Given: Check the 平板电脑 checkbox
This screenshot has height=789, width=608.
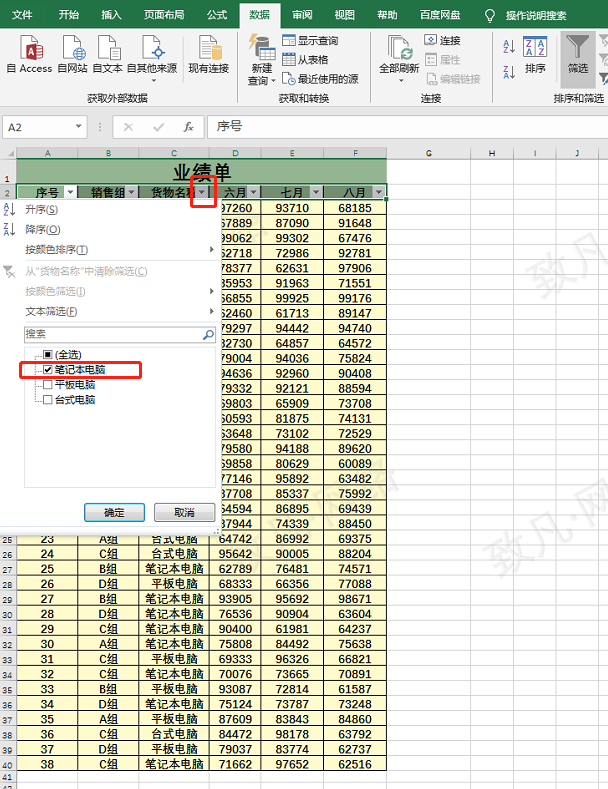Looking at the screenshot, I should click(48, 385).
